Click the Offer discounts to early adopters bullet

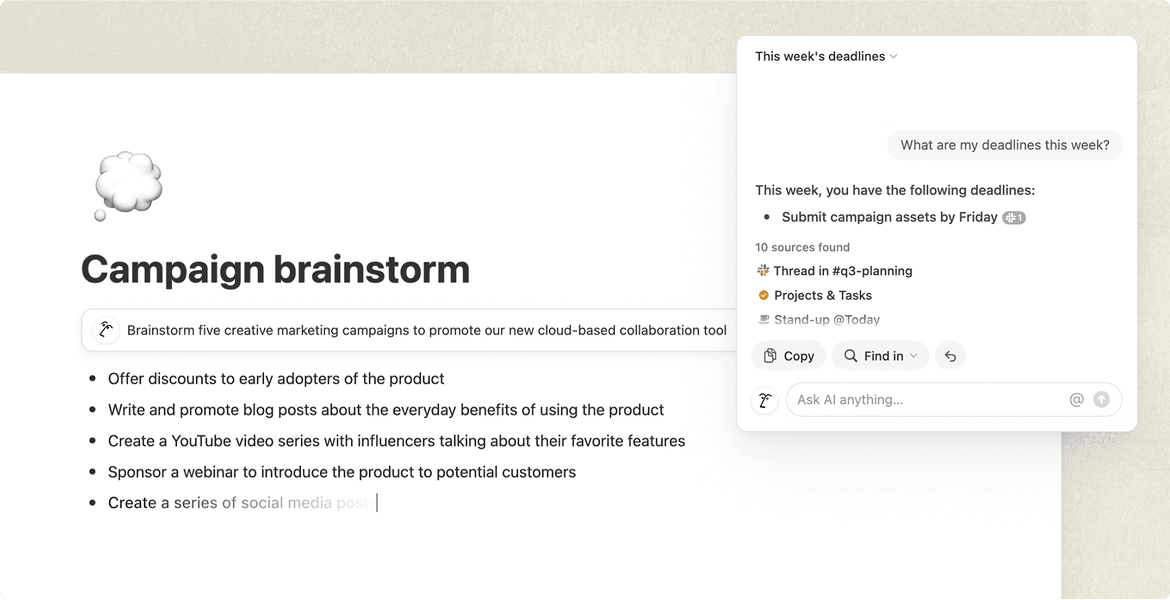[276, 379]
